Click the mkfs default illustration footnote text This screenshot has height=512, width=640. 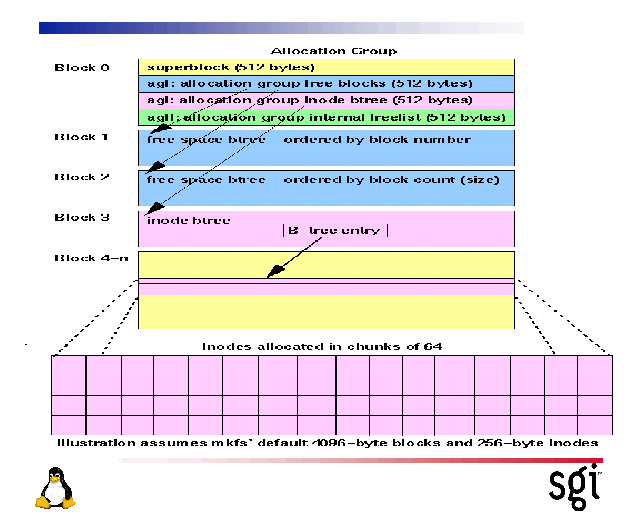coord(327,442)
